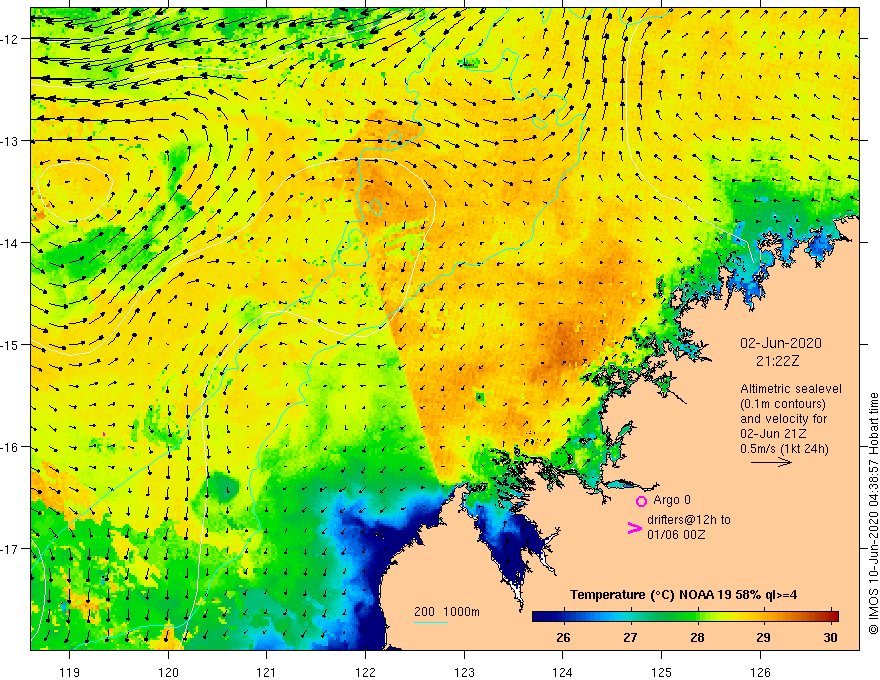Click the -17 latitude axis label

coord(11,549)
